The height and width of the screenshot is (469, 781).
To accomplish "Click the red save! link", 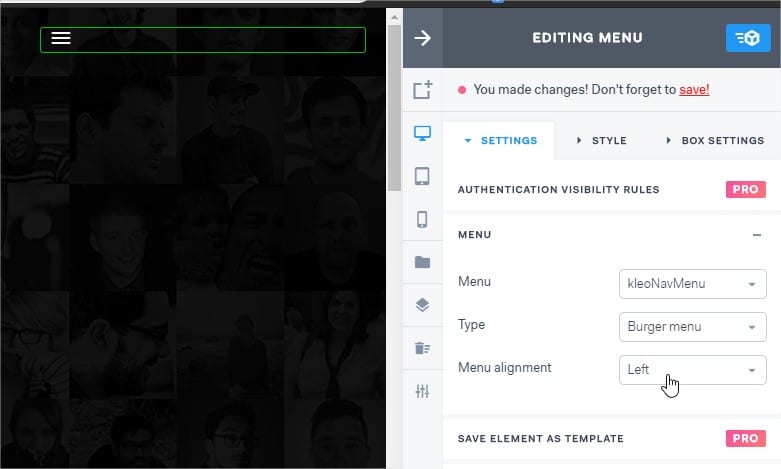I will (694, 90).
